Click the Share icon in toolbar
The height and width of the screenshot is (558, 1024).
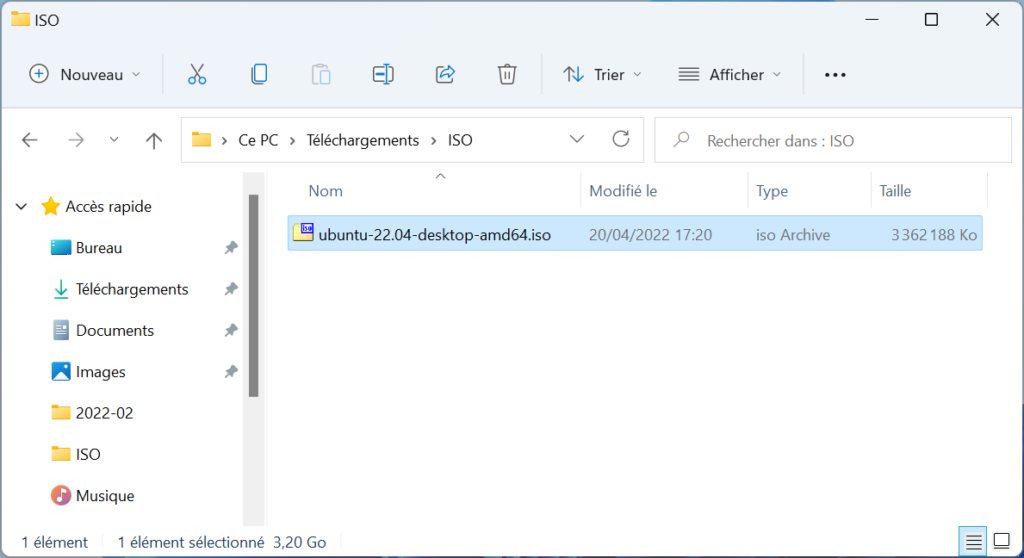(x=445, y=74)
